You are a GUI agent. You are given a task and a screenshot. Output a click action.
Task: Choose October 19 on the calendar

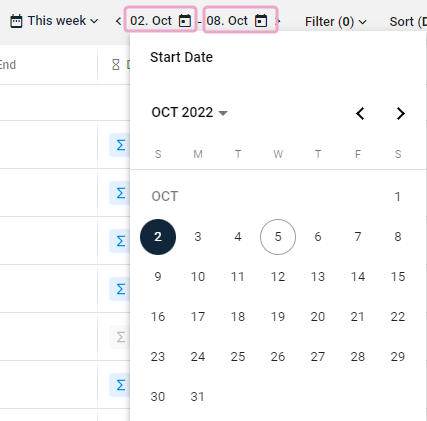pos(278,317)
